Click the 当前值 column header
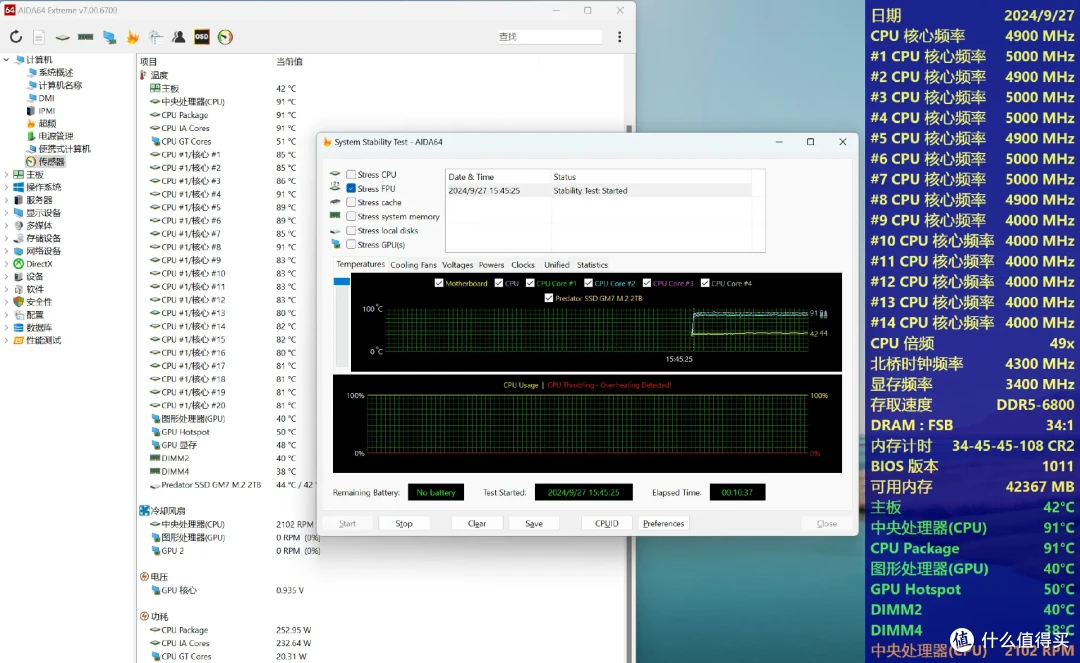1080x663 pixels. click(x=289, y=61)
